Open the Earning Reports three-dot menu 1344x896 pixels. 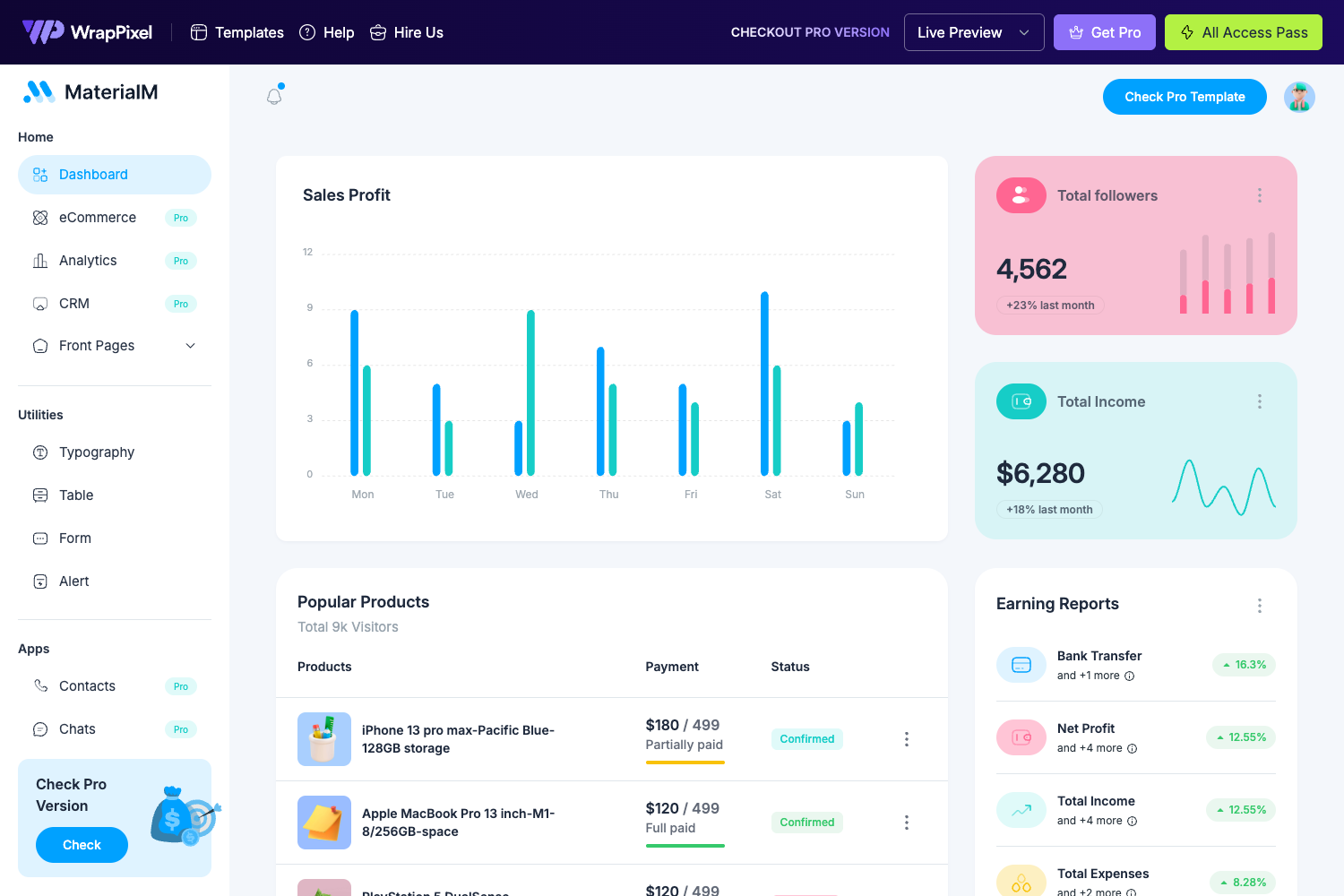[x=1260, y=605]
